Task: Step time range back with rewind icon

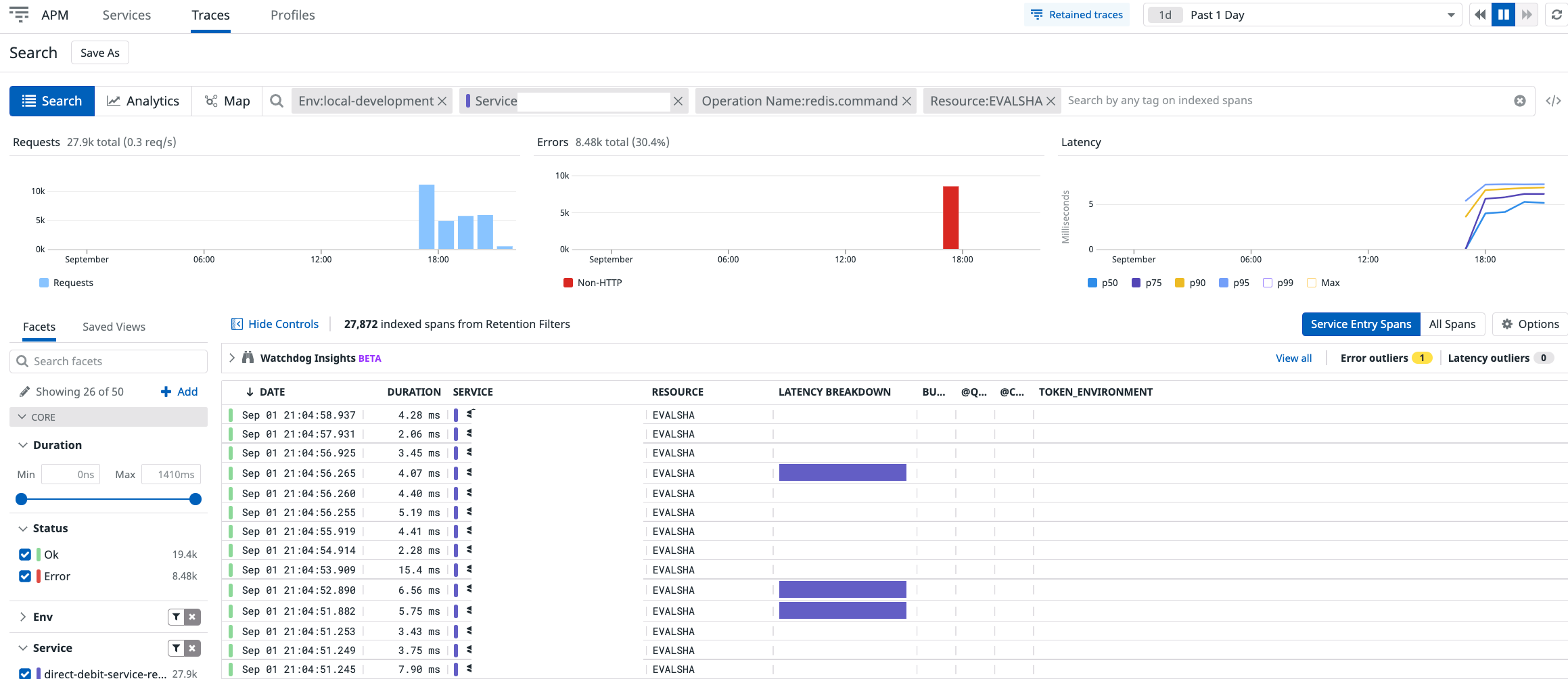Action: pos(1481,15)
